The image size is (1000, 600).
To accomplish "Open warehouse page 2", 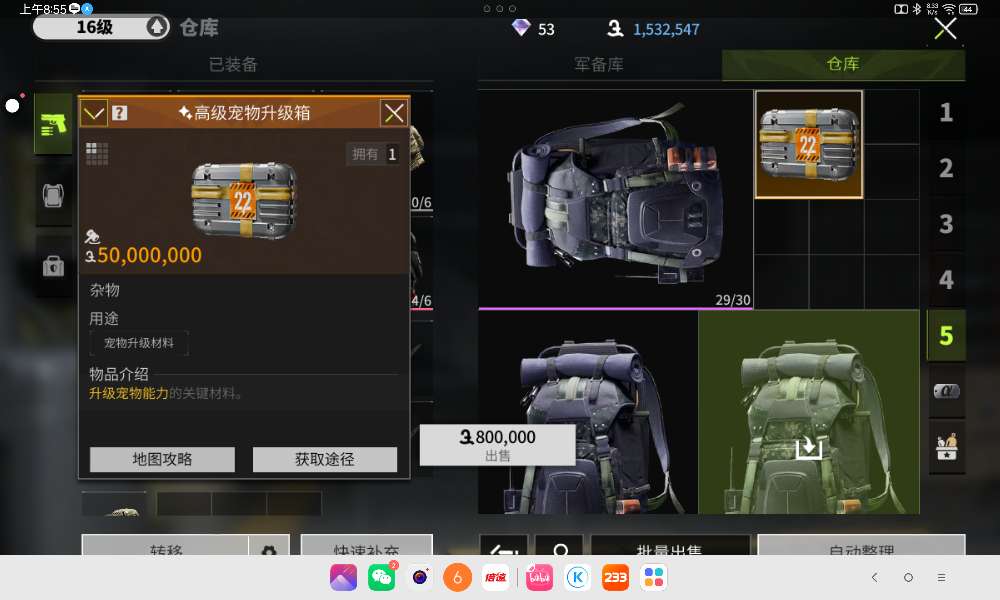I will [x=946, y=168].
